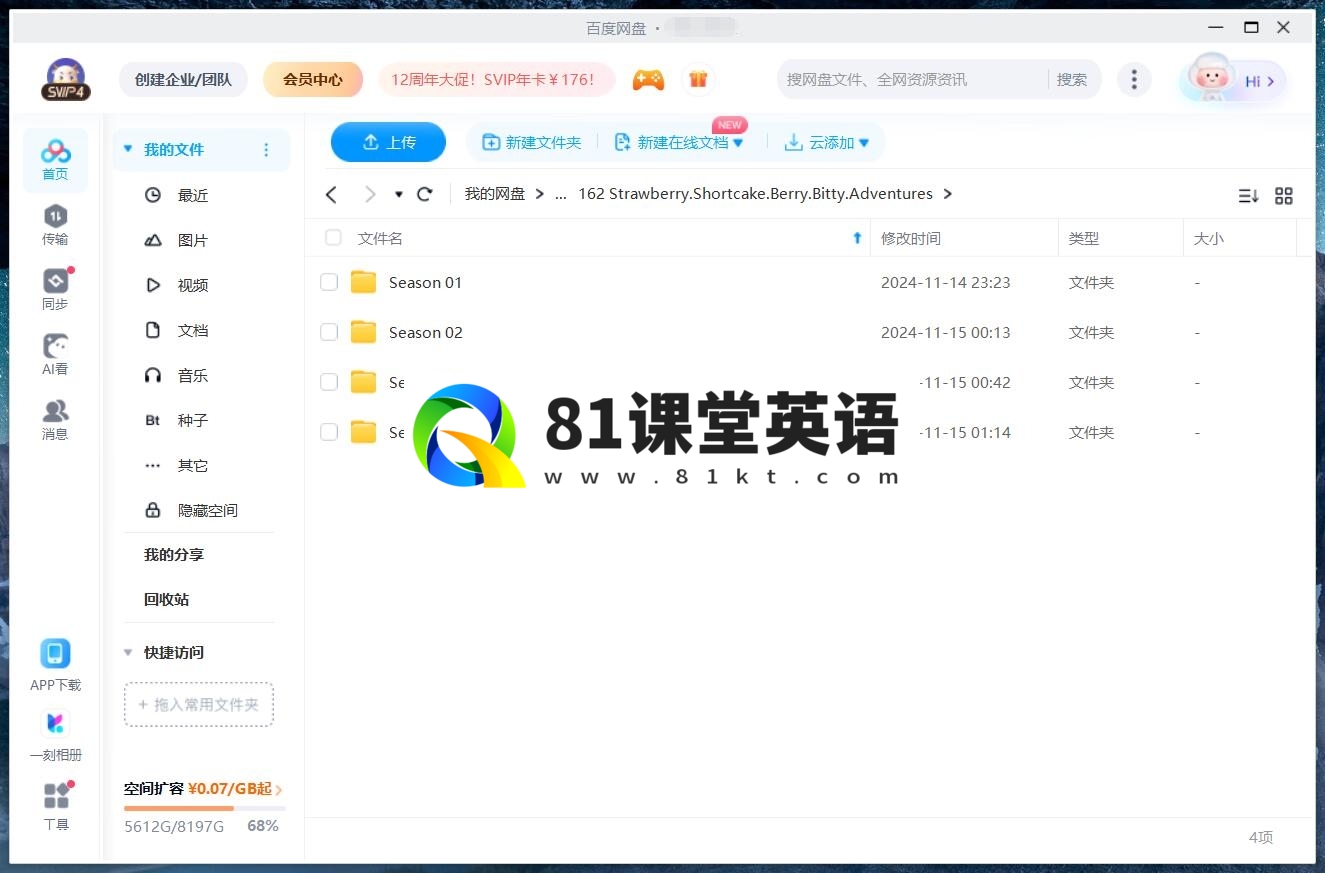Screen dimensions: 1325x873
Task: Check the Season 02 row checkbox
Action: coord(329,332)
